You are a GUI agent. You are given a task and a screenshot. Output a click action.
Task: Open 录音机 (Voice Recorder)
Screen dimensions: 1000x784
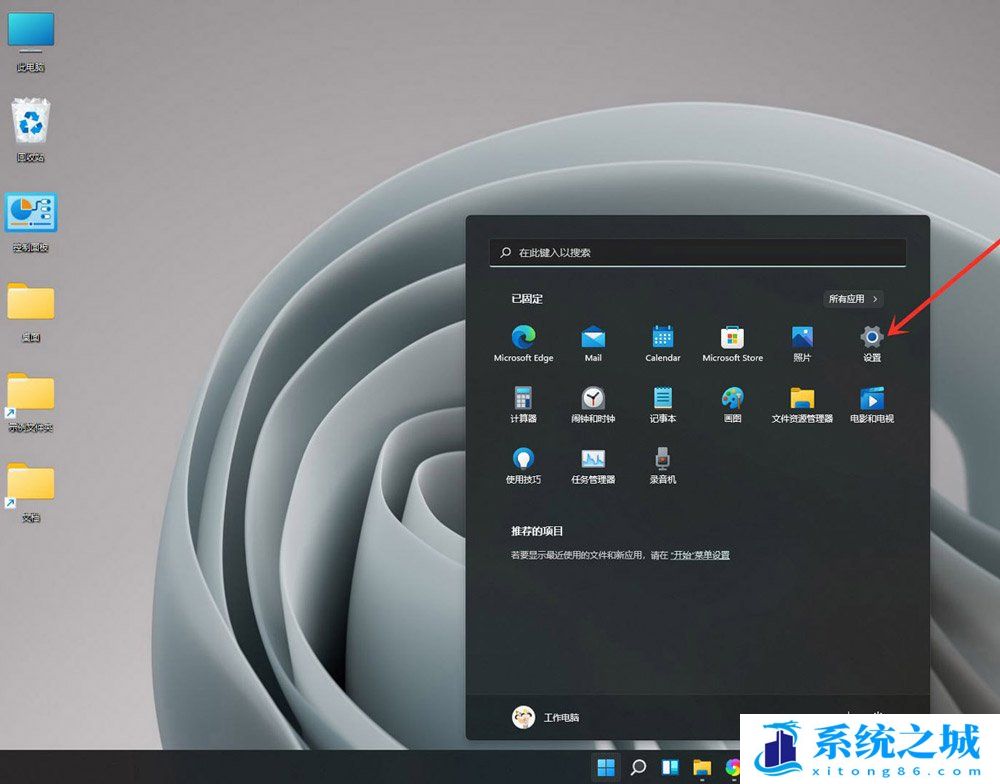[663, 465]
